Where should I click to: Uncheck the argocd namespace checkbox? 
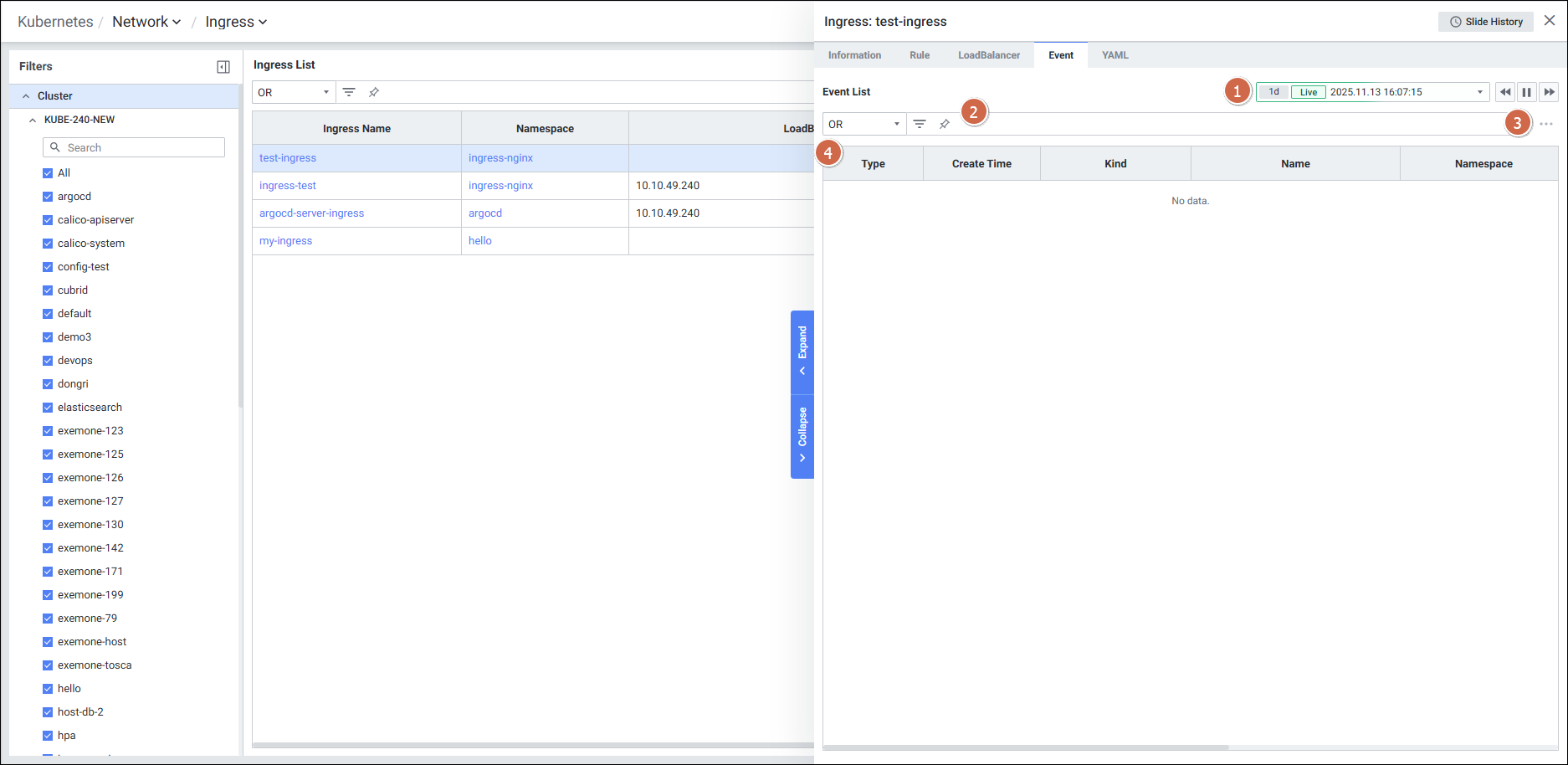48,197
